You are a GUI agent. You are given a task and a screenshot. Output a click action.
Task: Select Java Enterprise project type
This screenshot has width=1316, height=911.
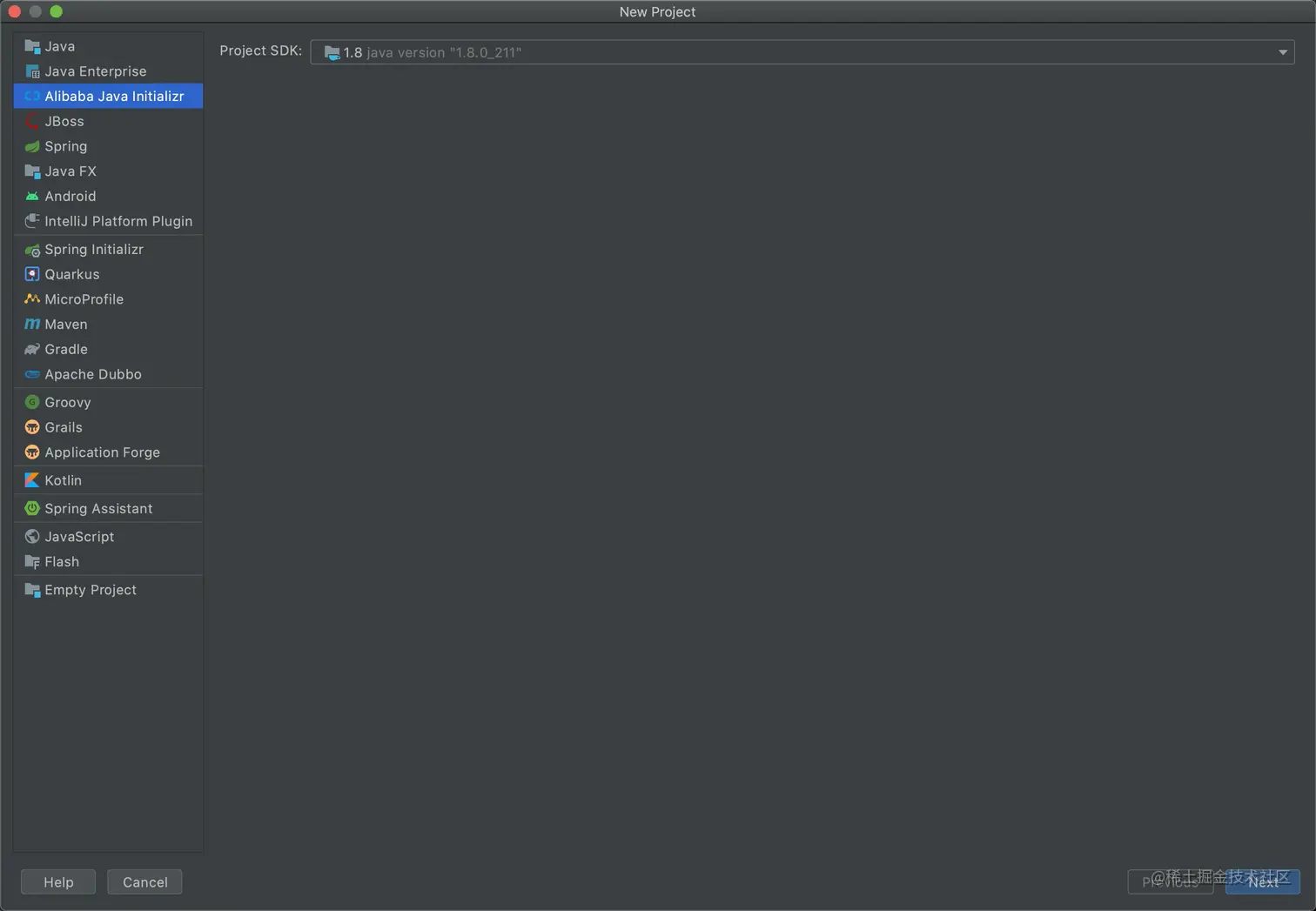pos(108,71)
